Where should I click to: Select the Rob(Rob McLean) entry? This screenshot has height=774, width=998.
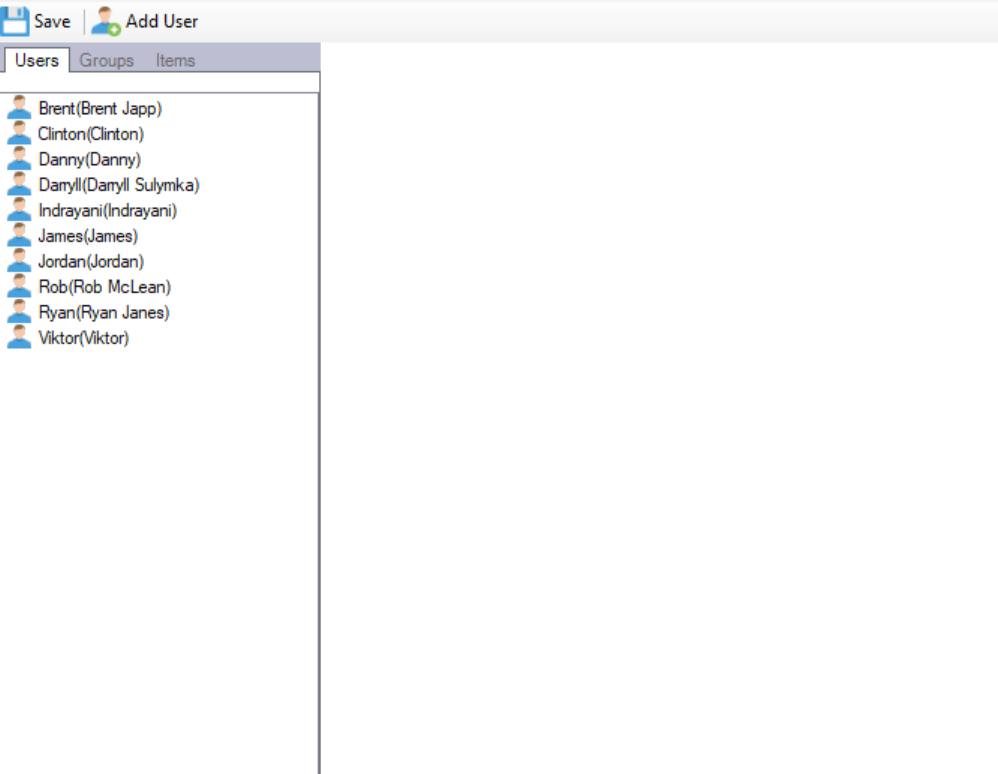104,287
